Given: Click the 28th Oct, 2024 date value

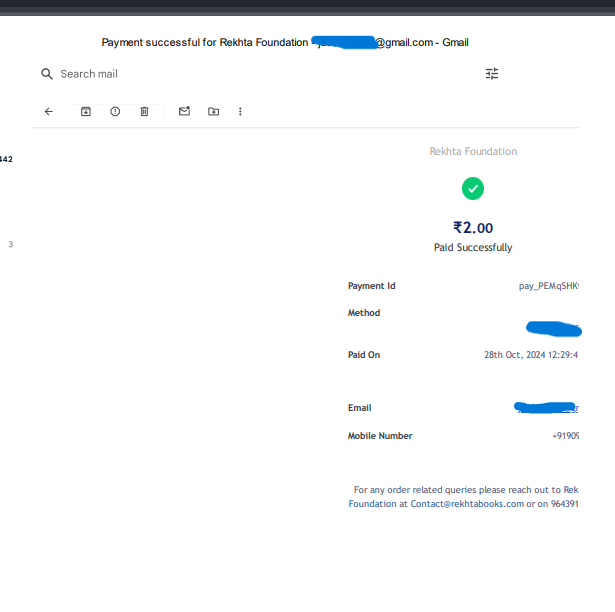Looking at the screenshot, I should point(531,355).
